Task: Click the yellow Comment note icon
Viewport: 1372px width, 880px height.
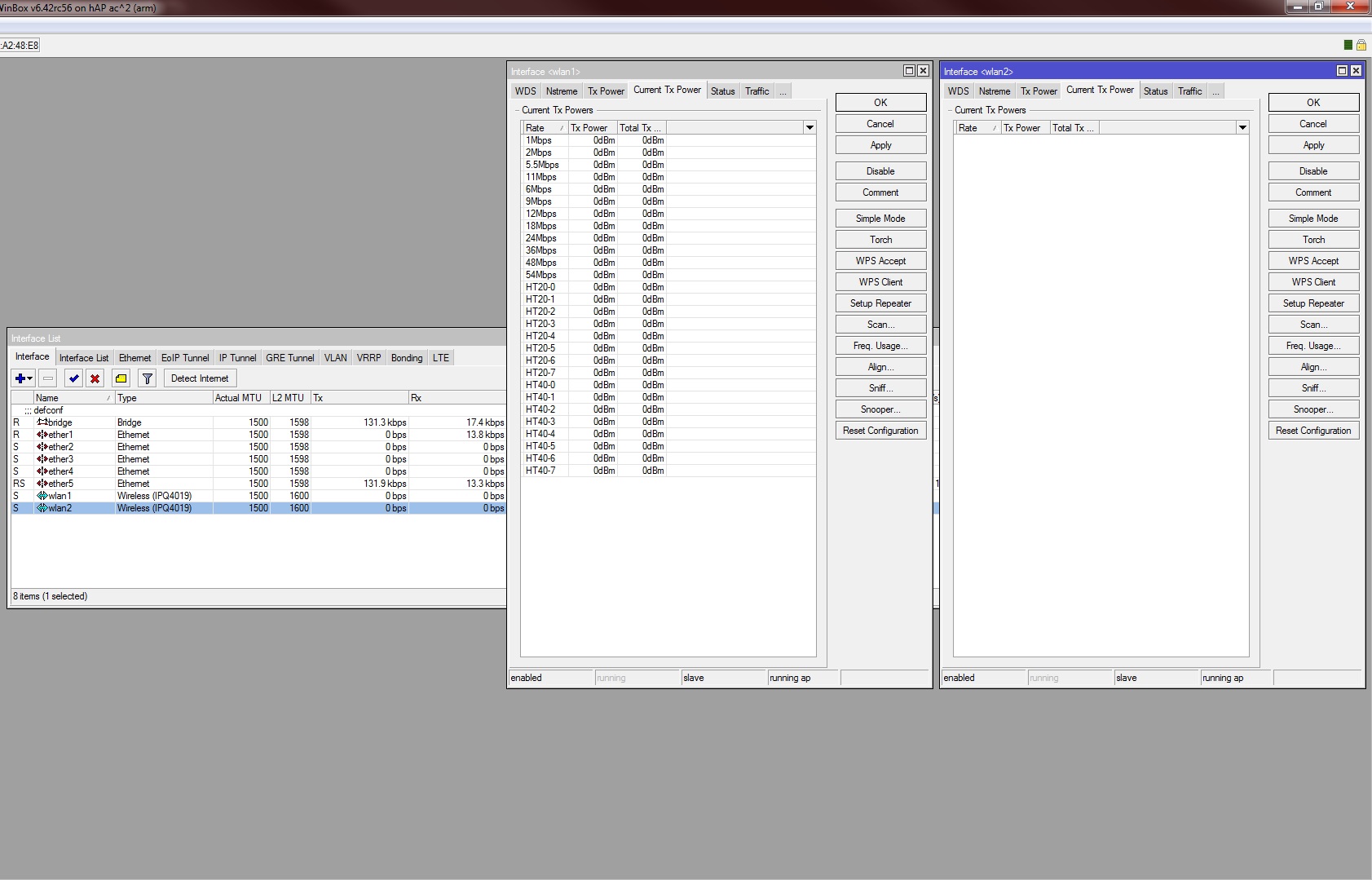Action: pyautogui.click(x=121, y=378)
